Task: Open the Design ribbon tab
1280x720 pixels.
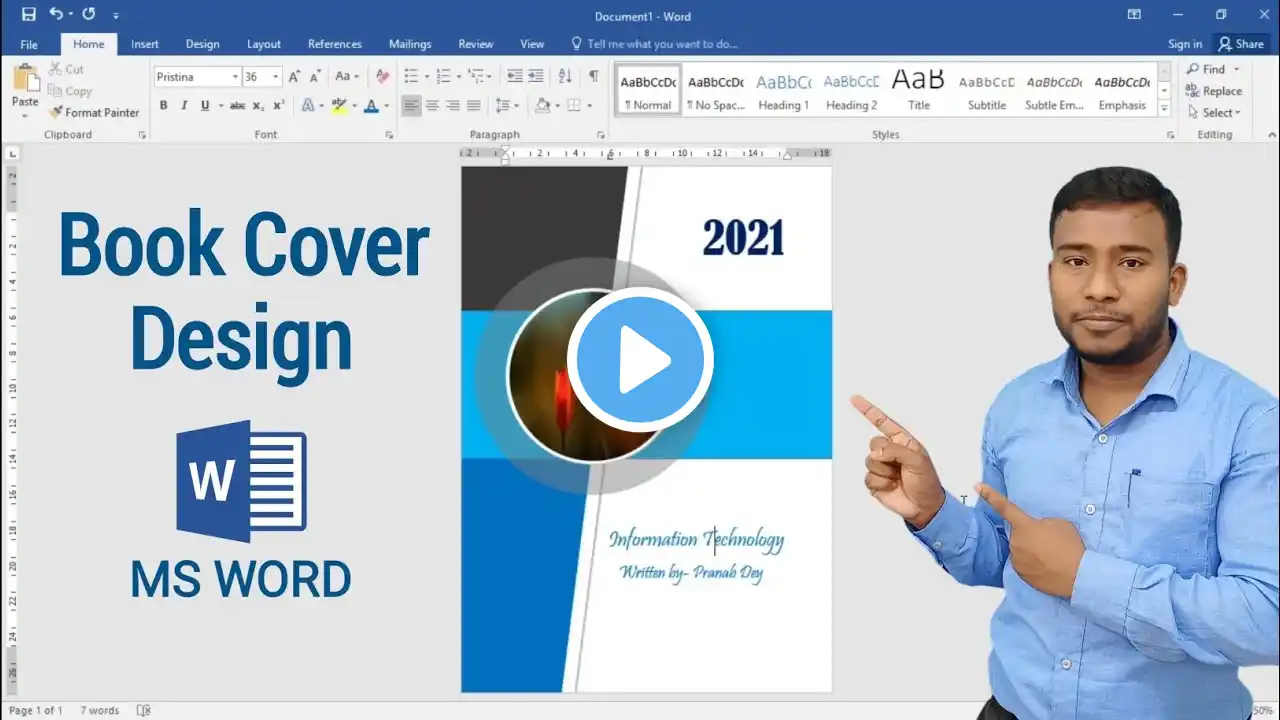Action: pyautogui.click(x=202, y=44)
